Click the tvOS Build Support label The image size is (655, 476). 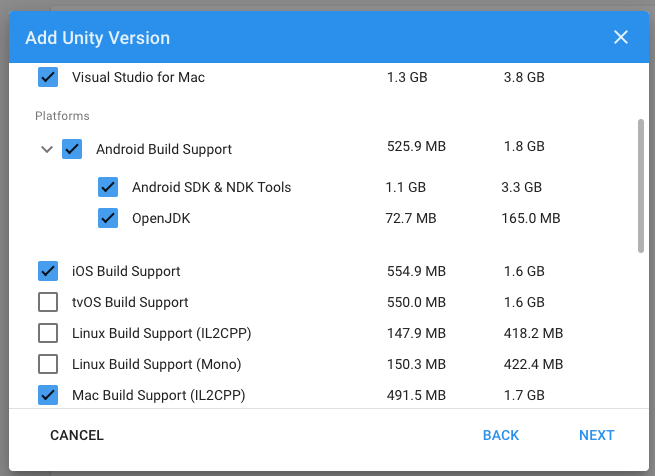point(130,302)
